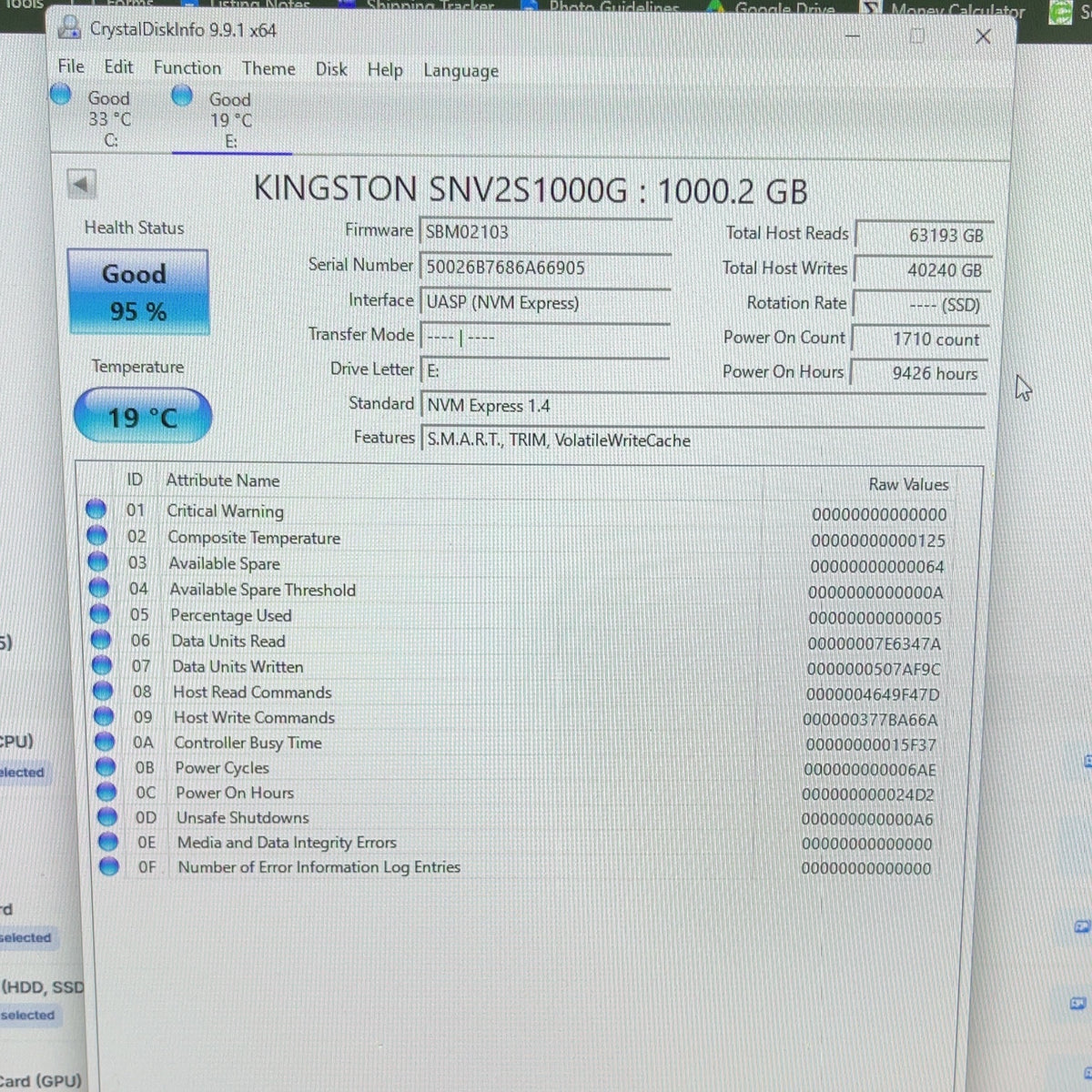Click status dot for Controller Busy Time row

click(x=105, y=742)
